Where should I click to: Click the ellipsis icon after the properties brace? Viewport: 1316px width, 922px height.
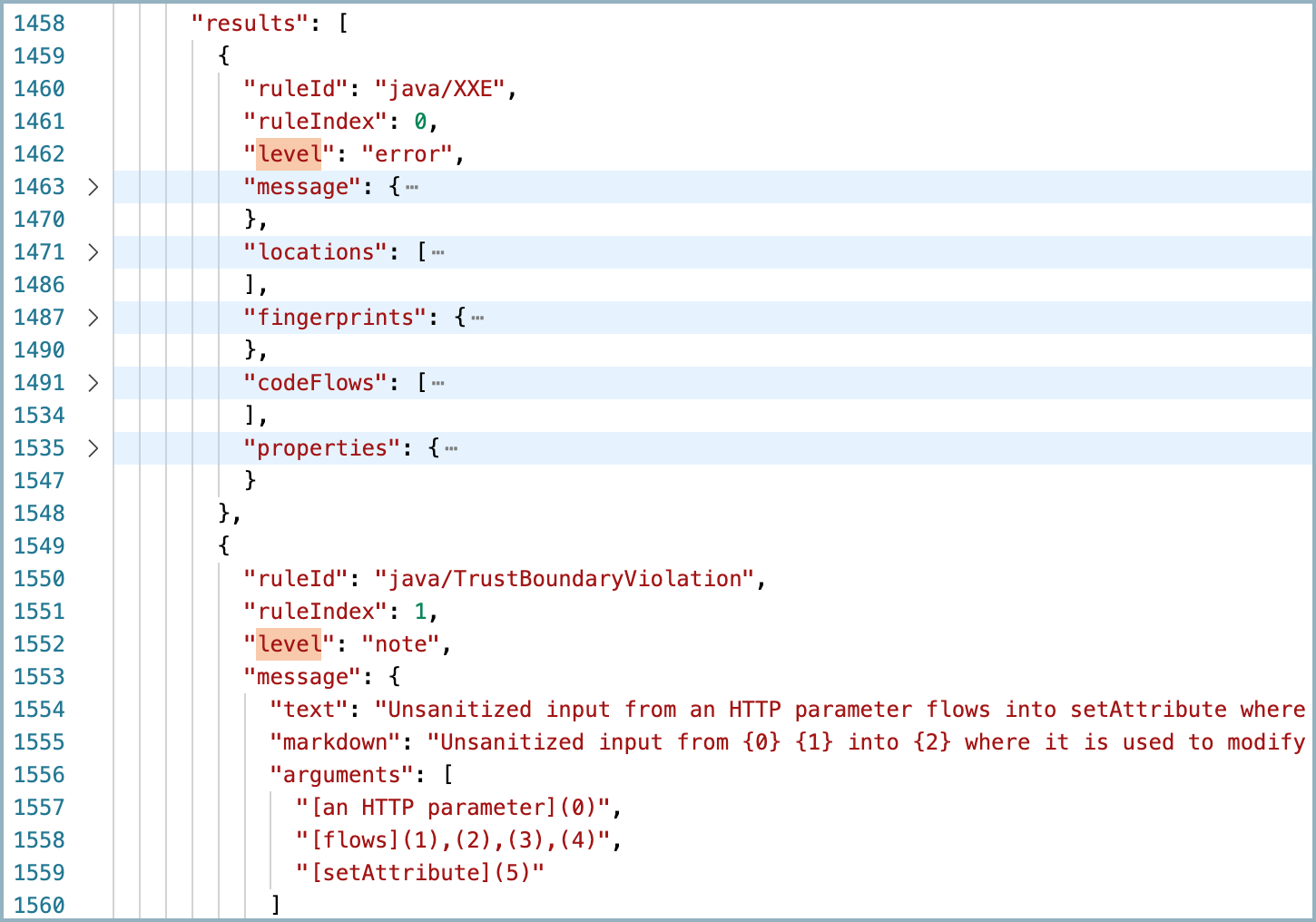452,448
